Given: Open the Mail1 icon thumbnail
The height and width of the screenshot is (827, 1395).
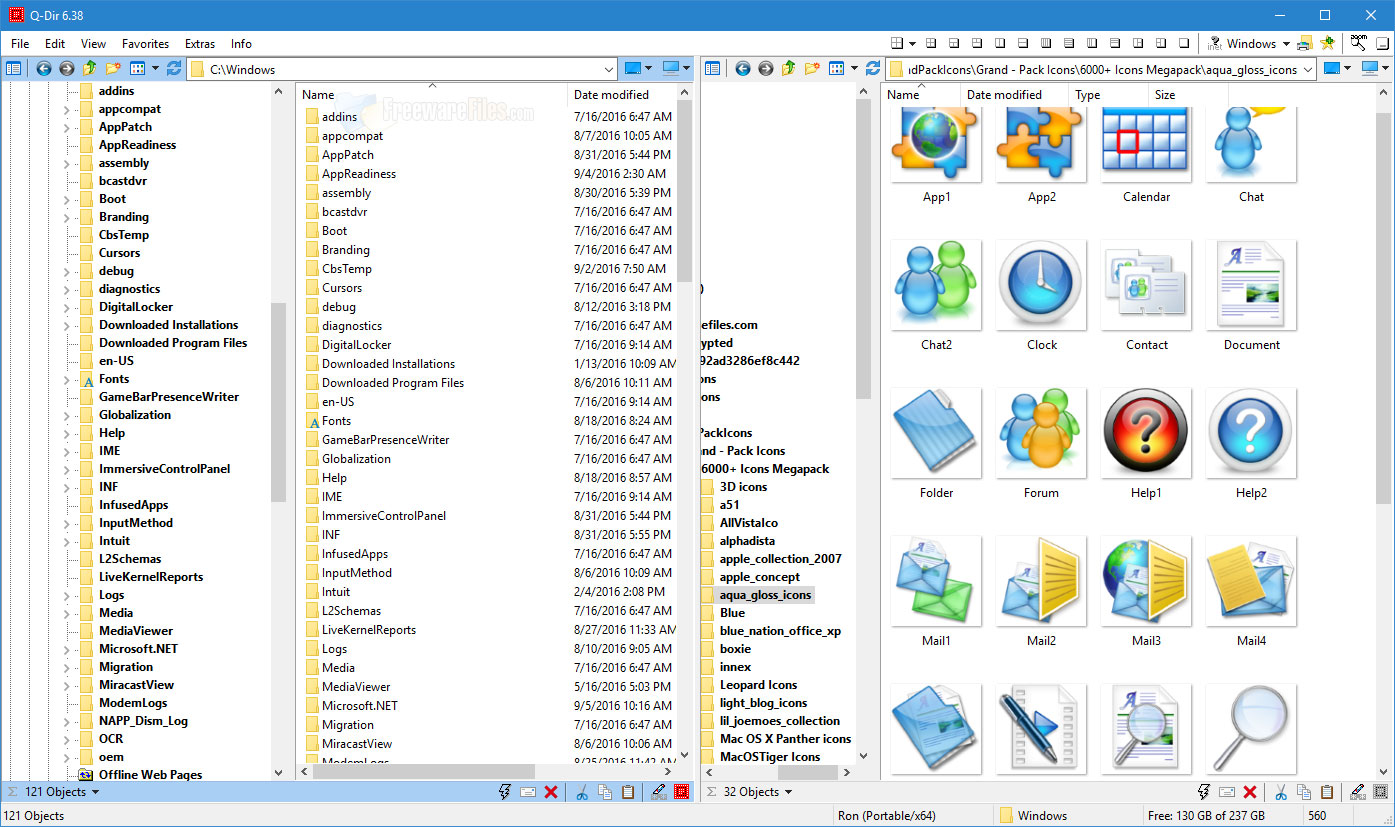Looking at the screenshot, I should click(x=936, y=580).
